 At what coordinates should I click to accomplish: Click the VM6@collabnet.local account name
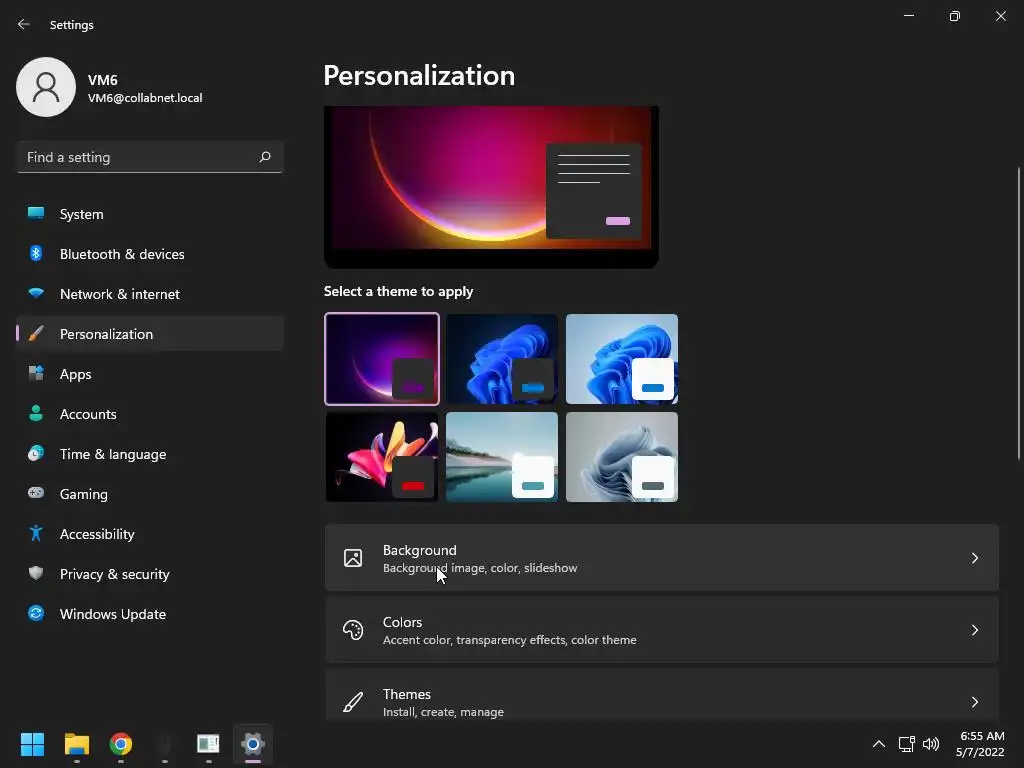(x=145, y=98)
